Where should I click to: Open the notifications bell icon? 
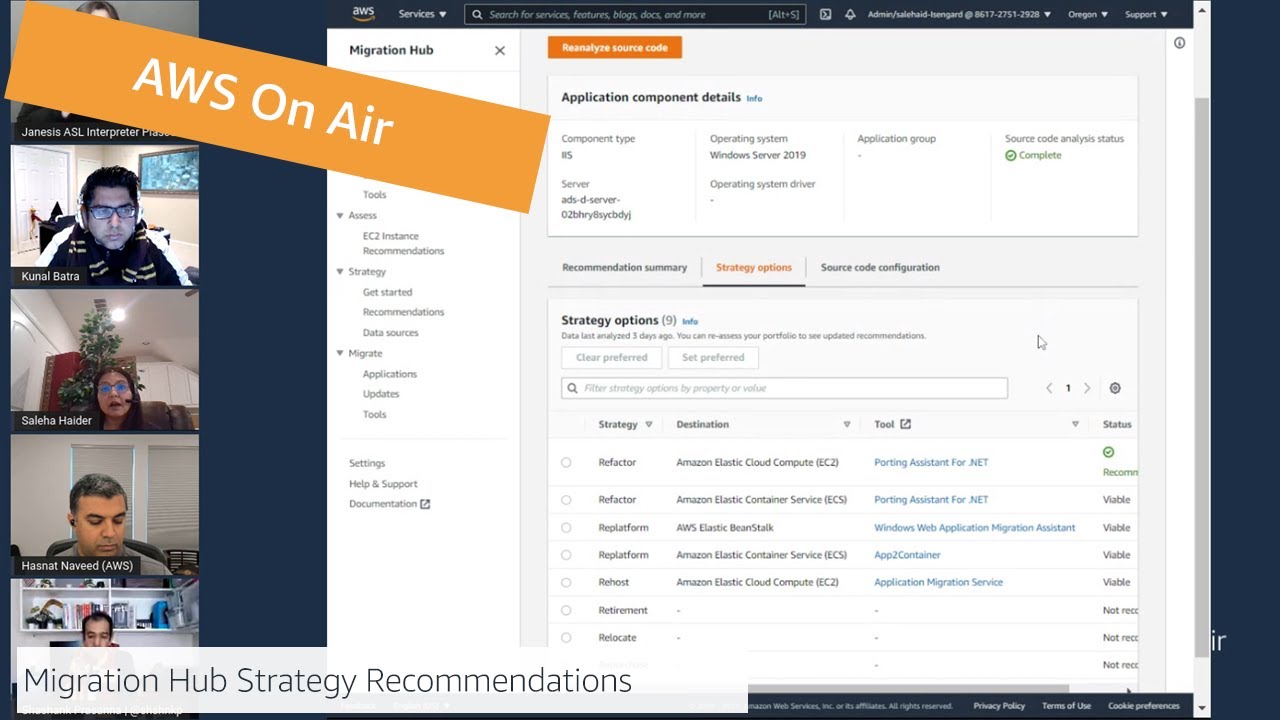click(850, 15)
